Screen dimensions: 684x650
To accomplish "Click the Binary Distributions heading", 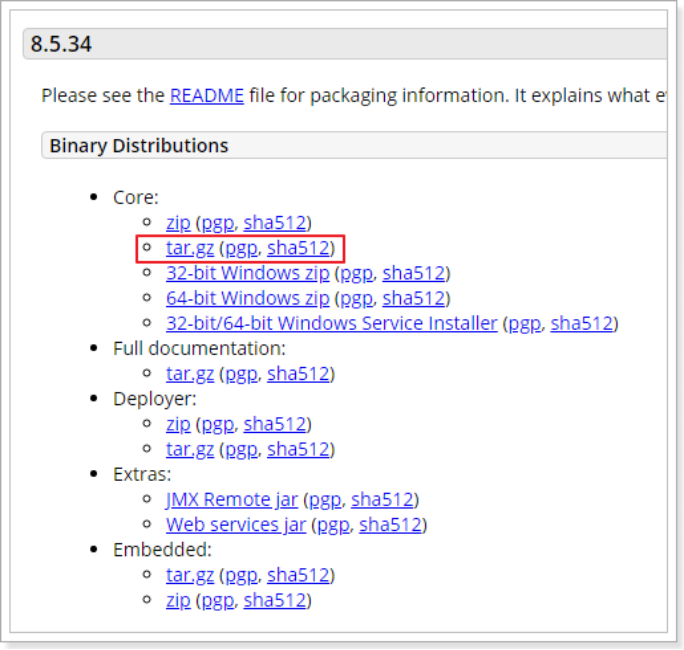I will (x=139, y=146).
